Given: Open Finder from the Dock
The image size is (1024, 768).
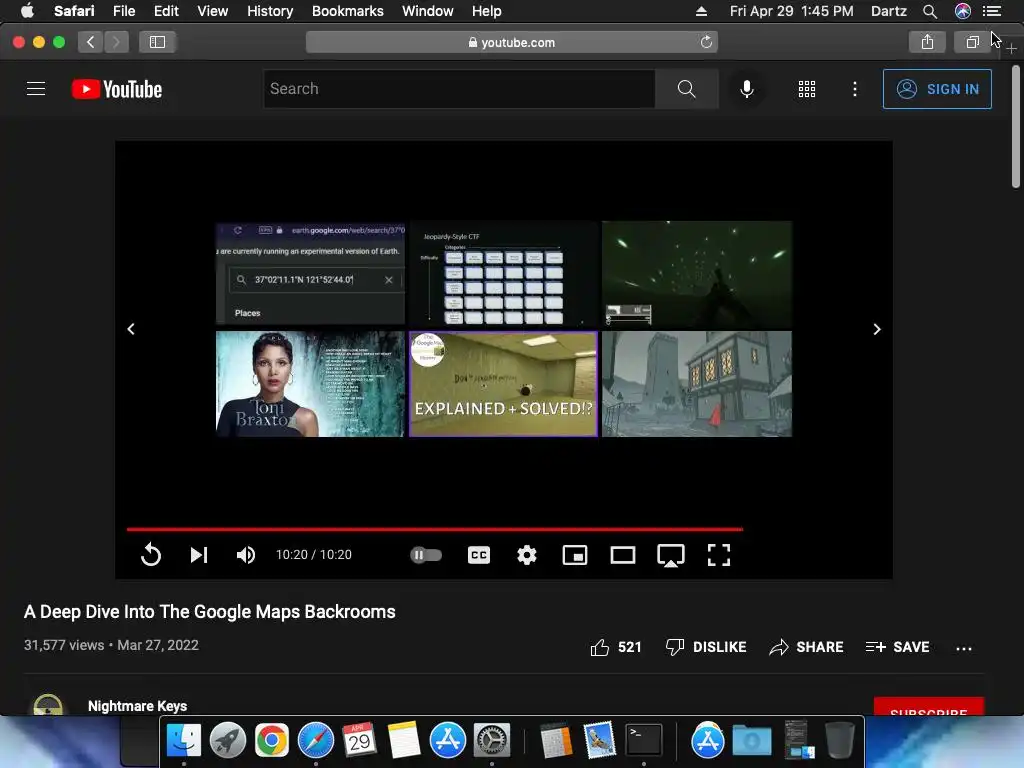Looking at the screenshot, I should (x=184, y=740).
